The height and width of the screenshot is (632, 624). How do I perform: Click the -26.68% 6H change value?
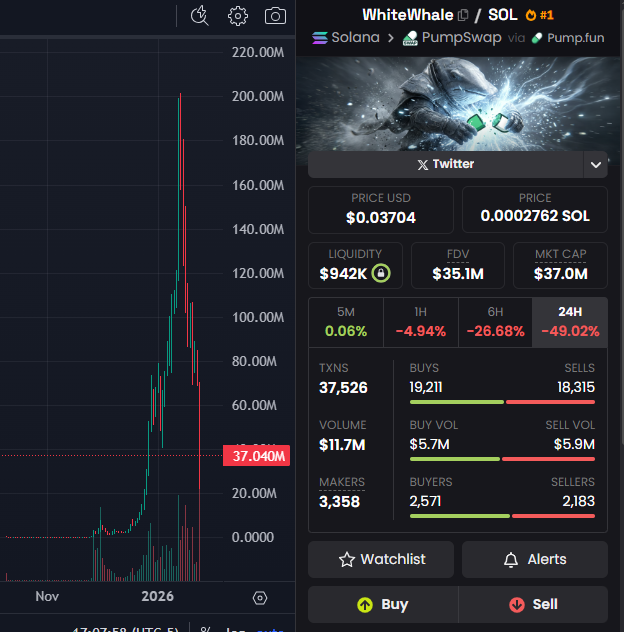pos(495,331)
